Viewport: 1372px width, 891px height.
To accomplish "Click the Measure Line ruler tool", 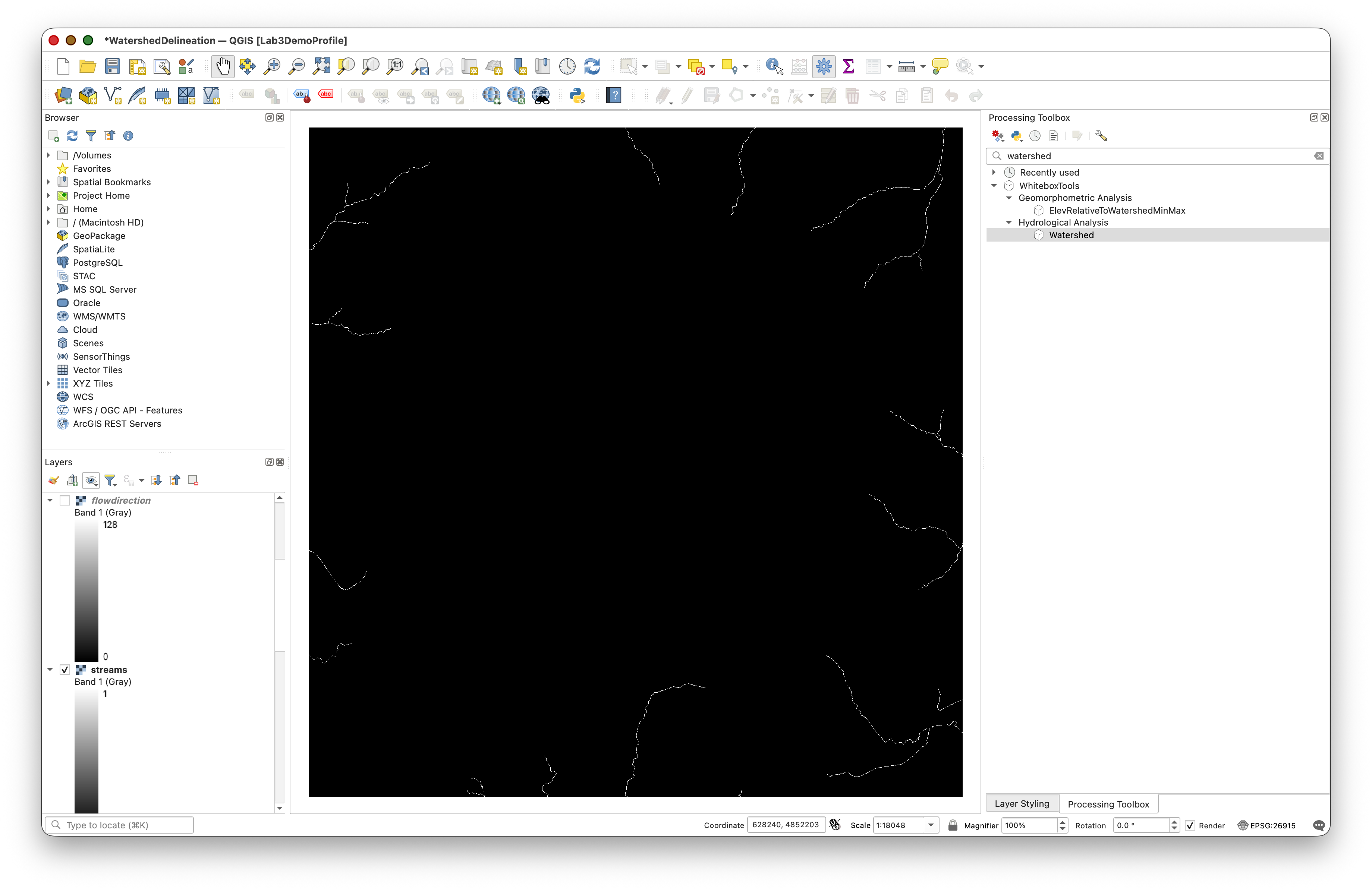I will [x=907, y=67].
